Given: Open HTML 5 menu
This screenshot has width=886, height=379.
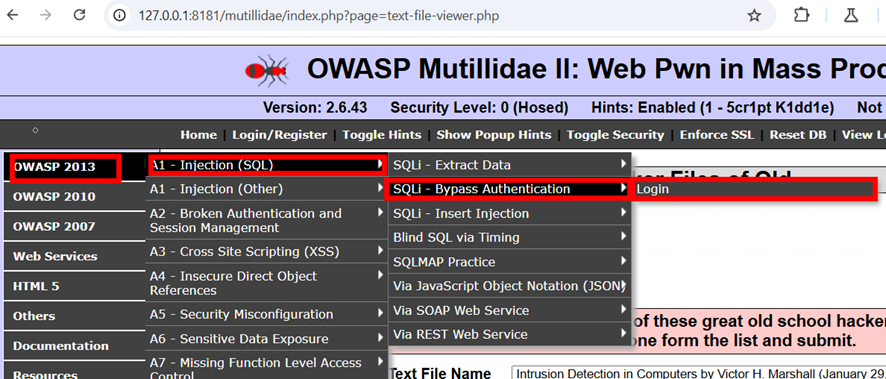Looking at the screenshot, I should pyautogui.click(x=74, y=286).
